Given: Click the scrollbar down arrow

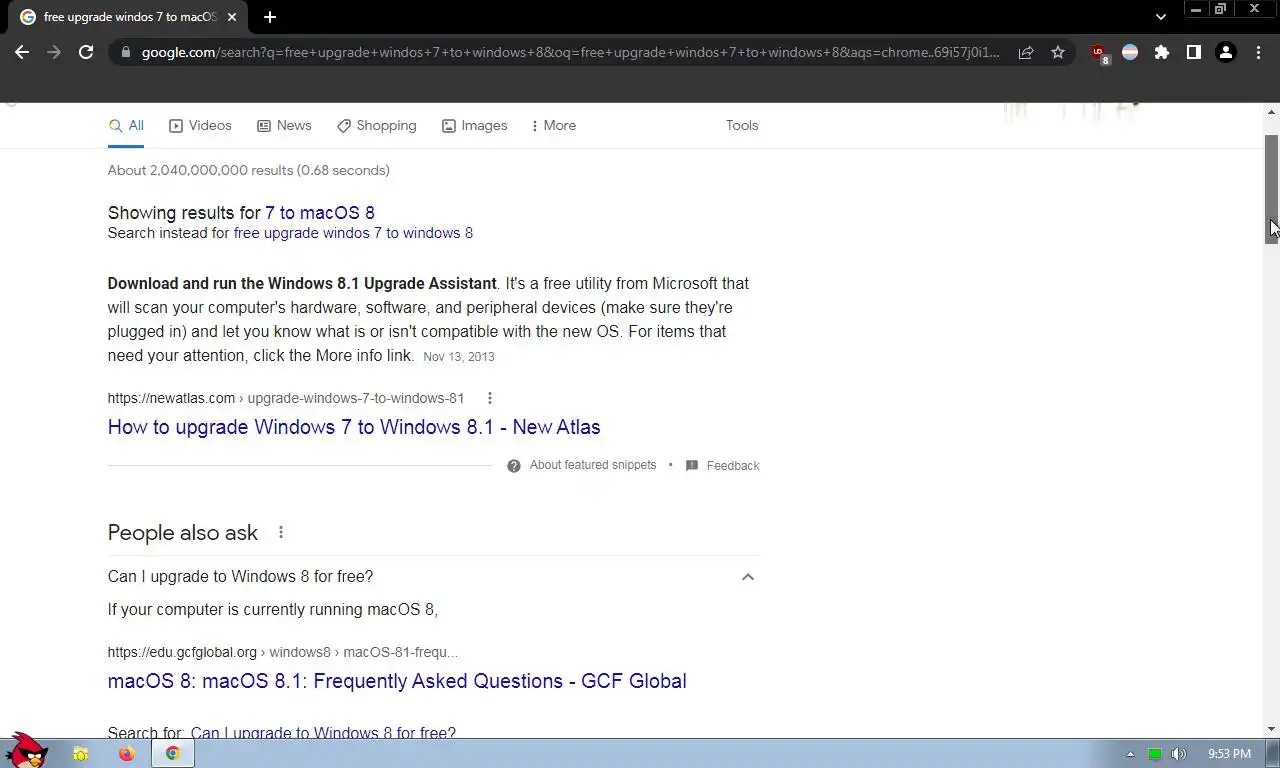Looking at the screenshot, I should [x=1272, y=729].
